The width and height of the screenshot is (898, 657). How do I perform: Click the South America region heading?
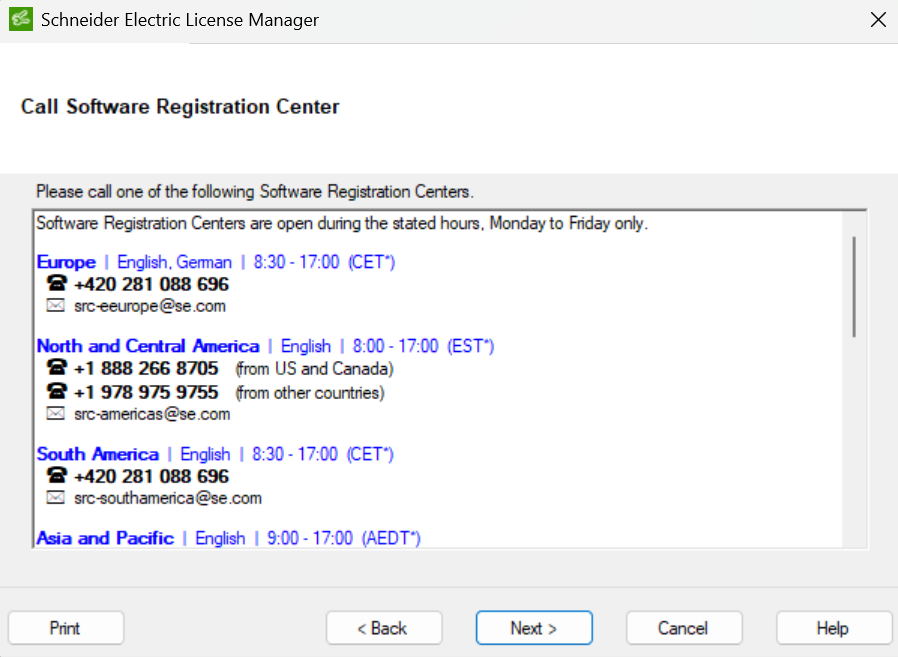tap(97, 454)
